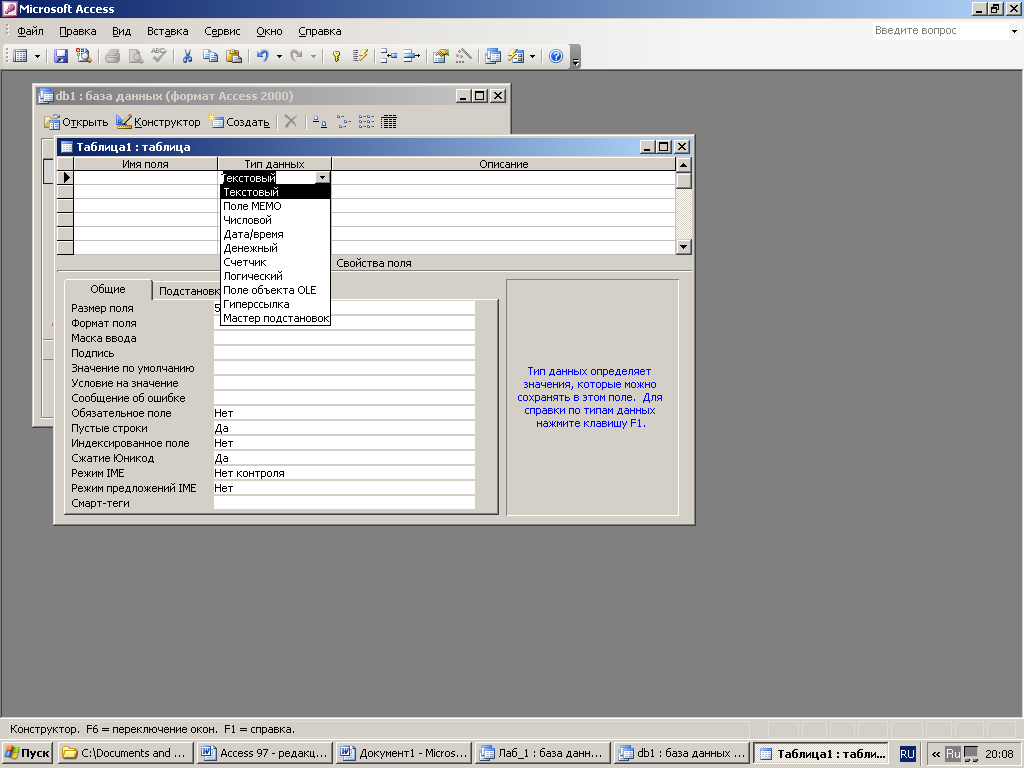The width and height of the screenshot is (1024, 768).
Task: Click the Пуск start button
Action: tap(27, 753)
